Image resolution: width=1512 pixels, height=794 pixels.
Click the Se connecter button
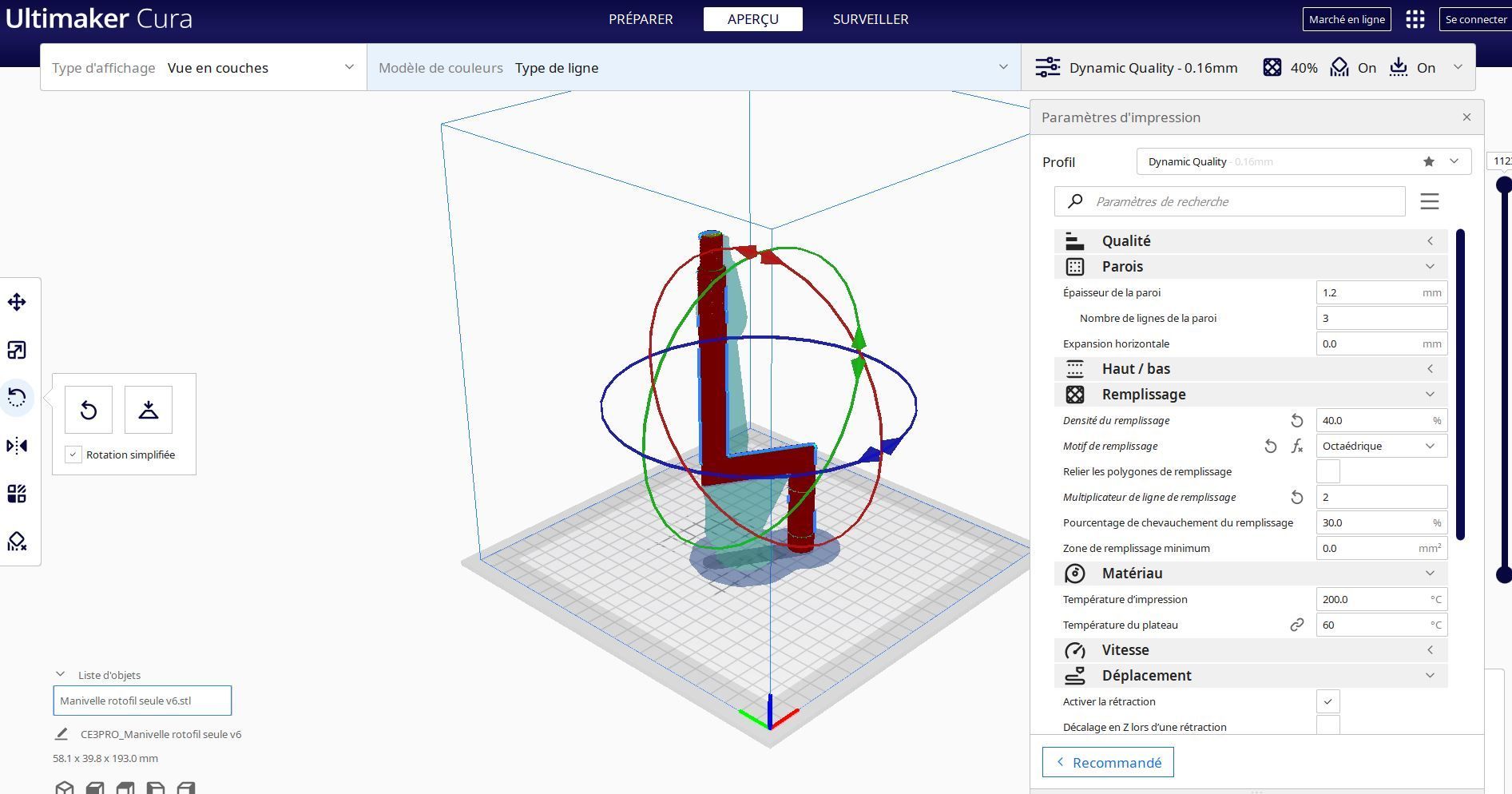tap(1476, 19)
